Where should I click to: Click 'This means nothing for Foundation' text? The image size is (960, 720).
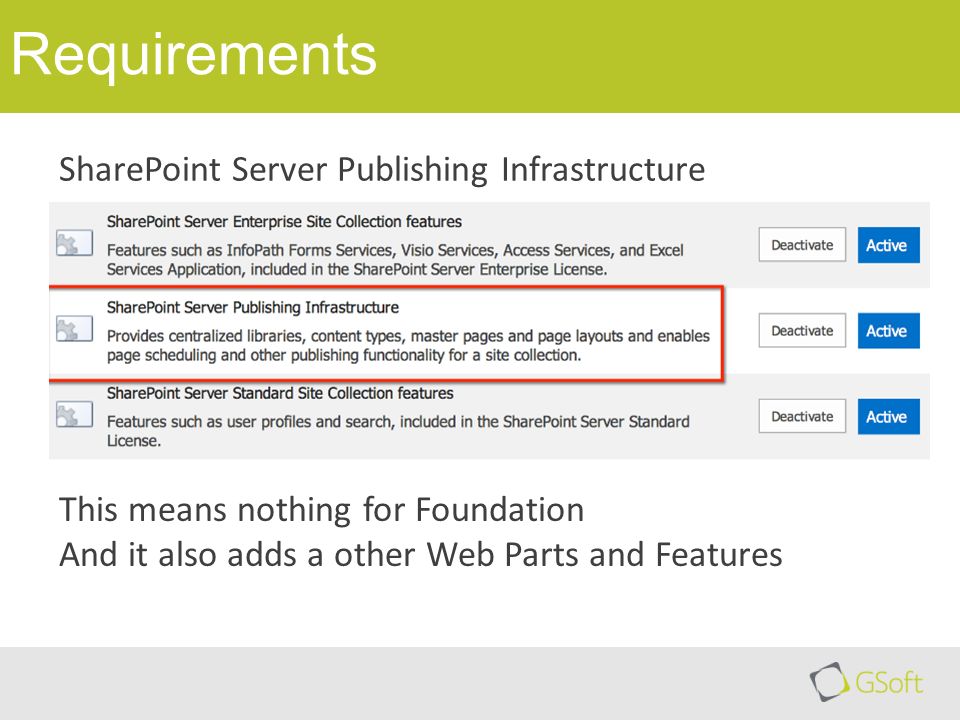(x=321, y=509)
